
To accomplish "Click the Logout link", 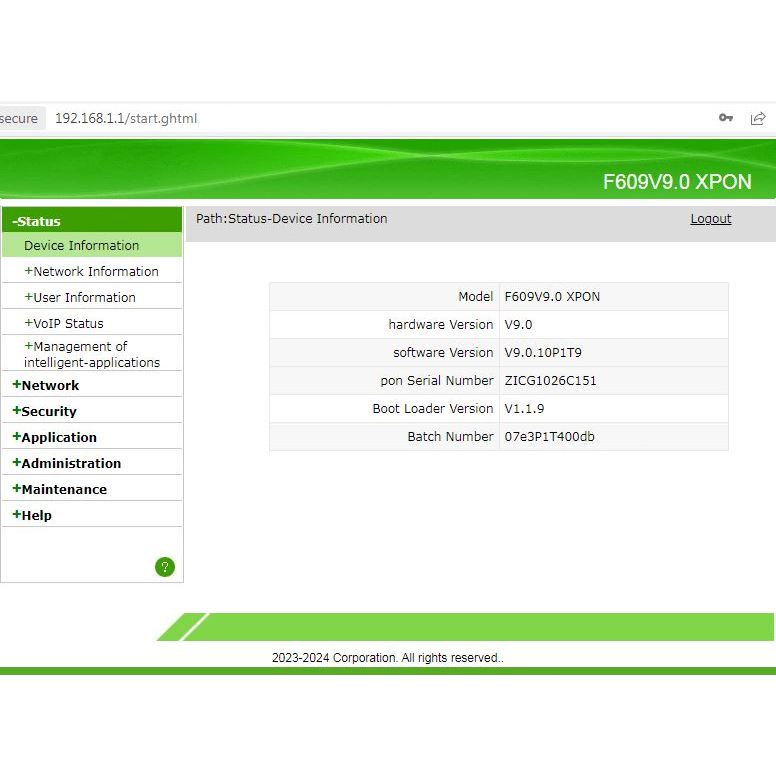I will click(711, 219).
